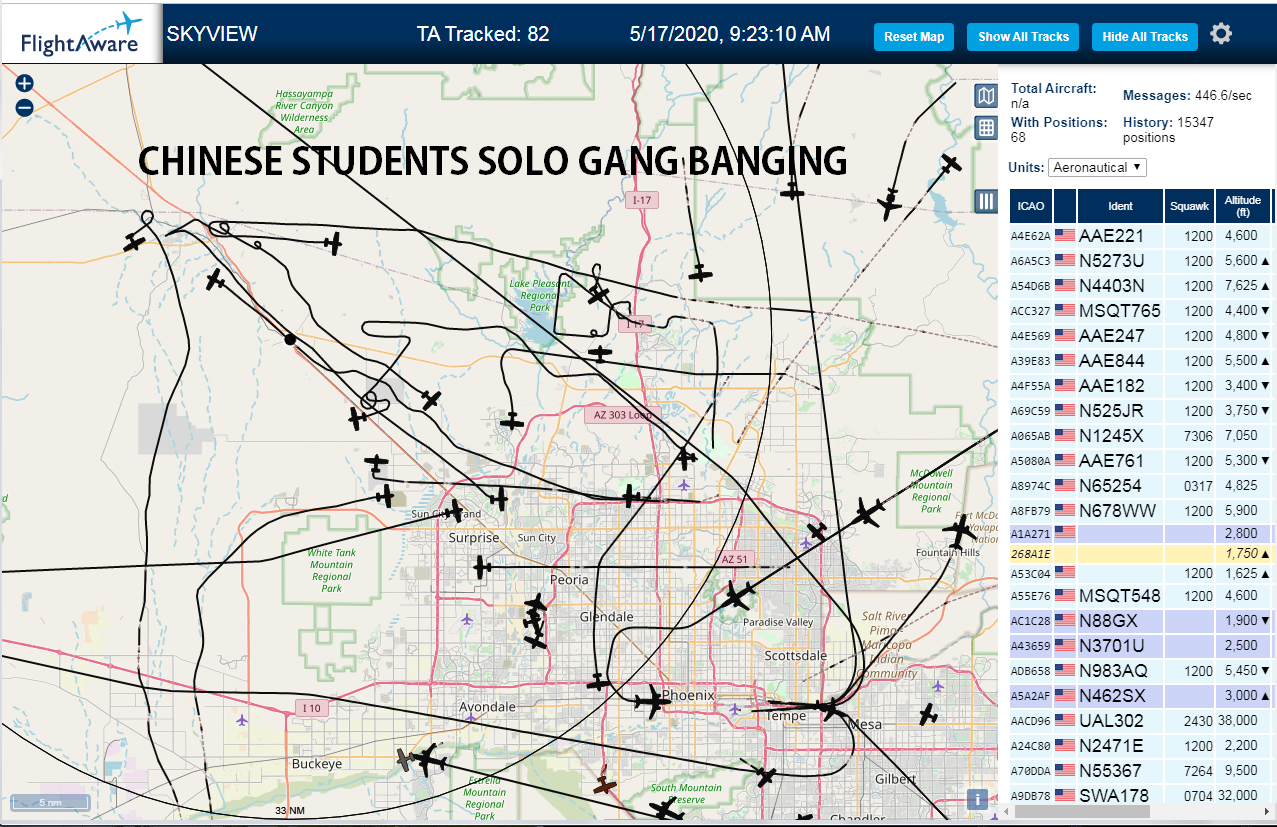The image size is (1277, 827).
Task: Select the highlighted 268A1E row
Action: point(1141,553)
